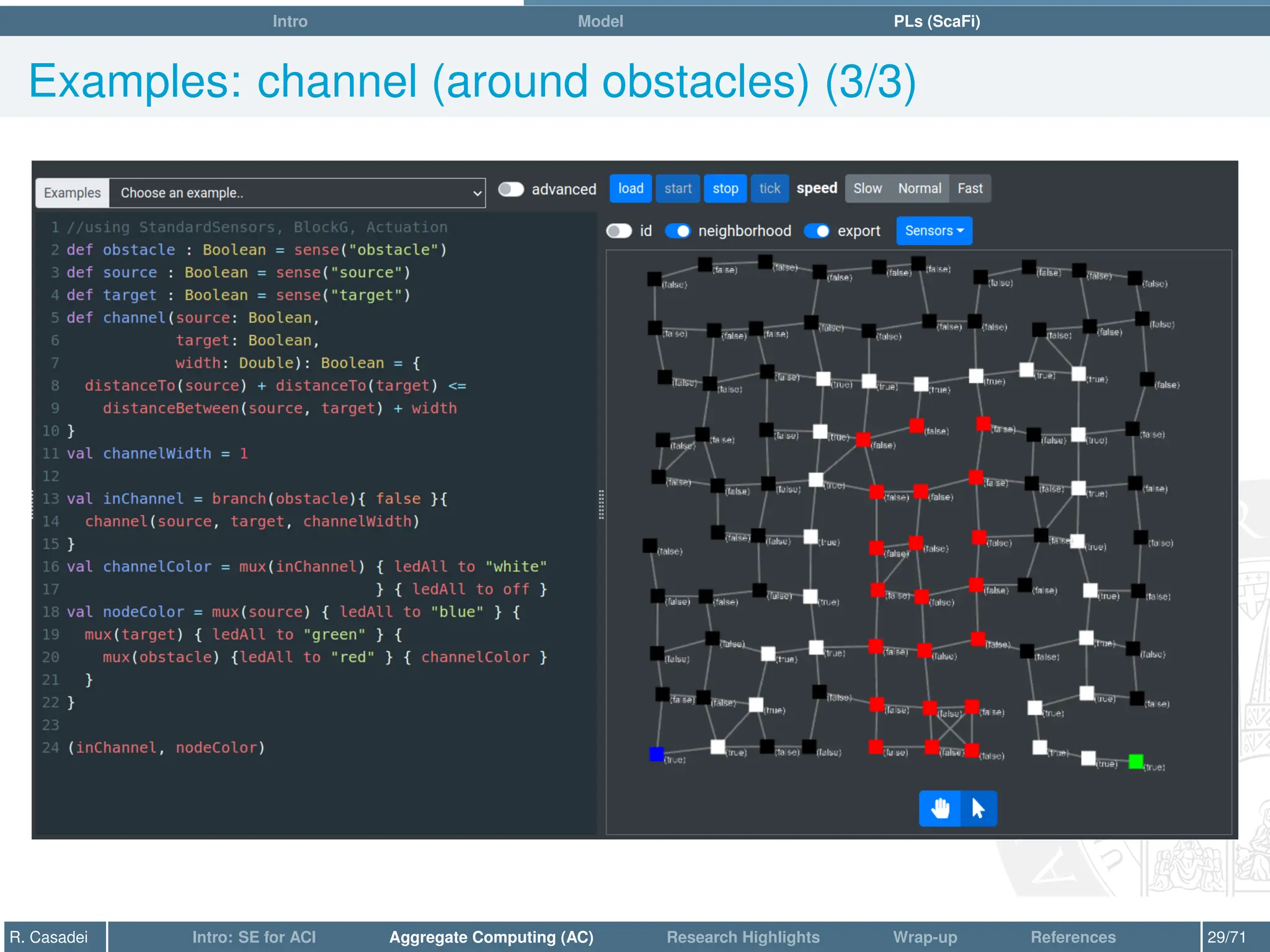Screen dimensions: 1270x952
Task: Click the dropdown chevron of example selector
Action: tap(477, 193)
